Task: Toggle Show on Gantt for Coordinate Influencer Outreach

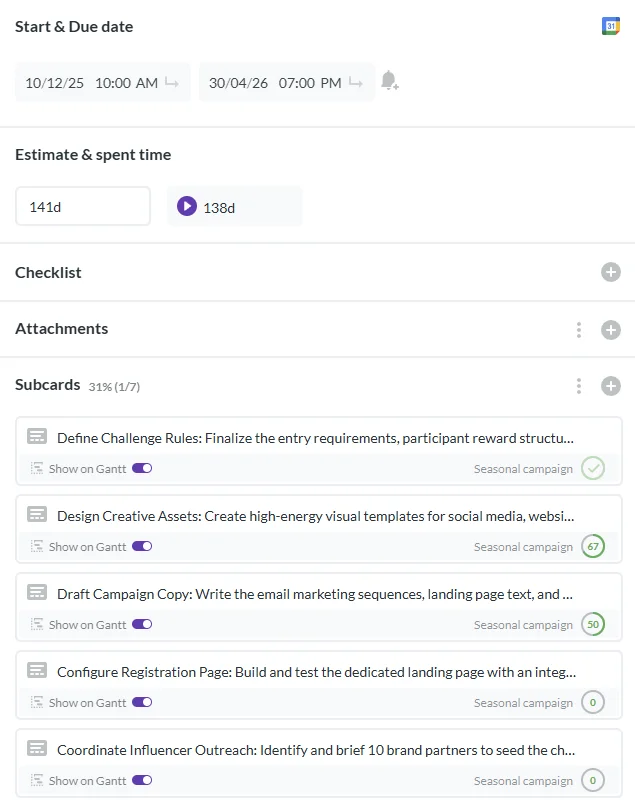Action: pos(142,780)
